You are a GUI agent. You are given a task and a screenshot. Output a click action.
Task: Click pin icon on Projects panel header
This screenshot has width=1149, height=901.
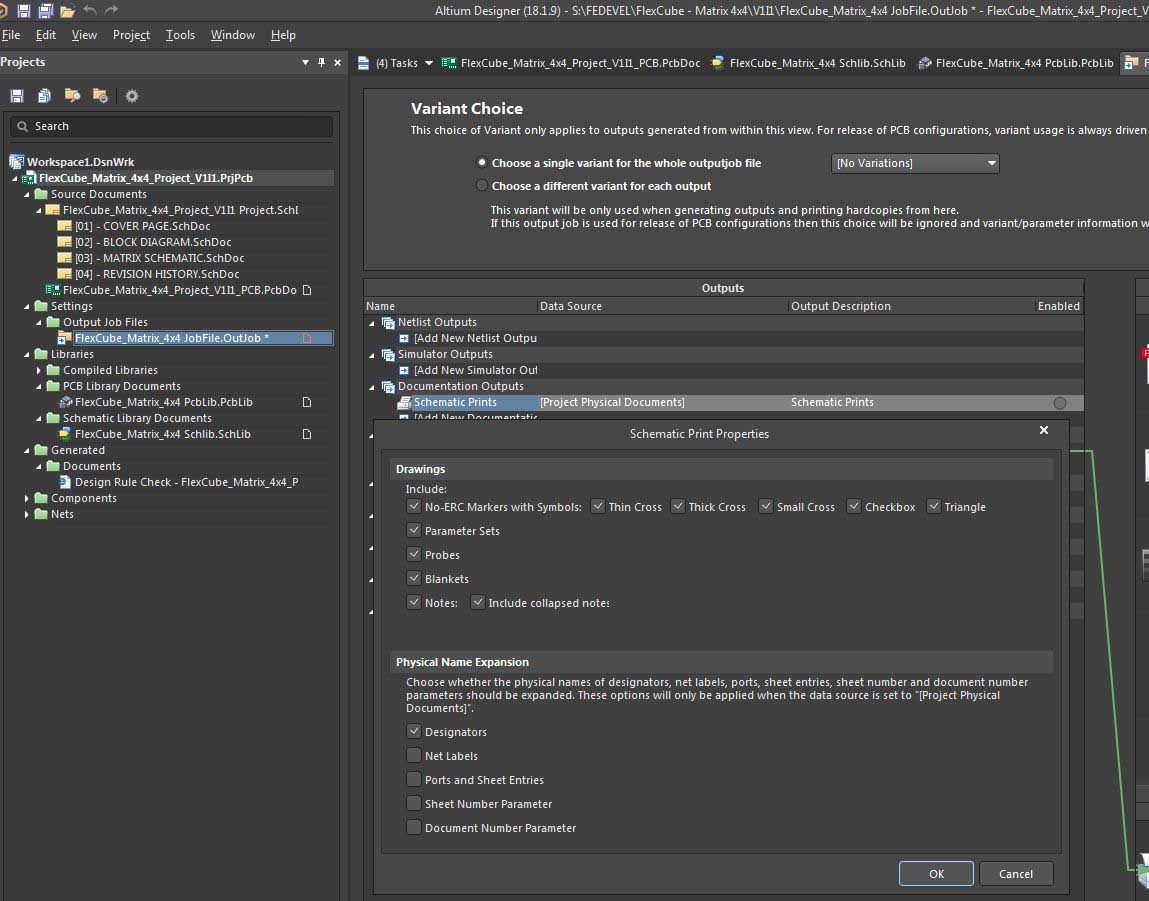point(321,62)
